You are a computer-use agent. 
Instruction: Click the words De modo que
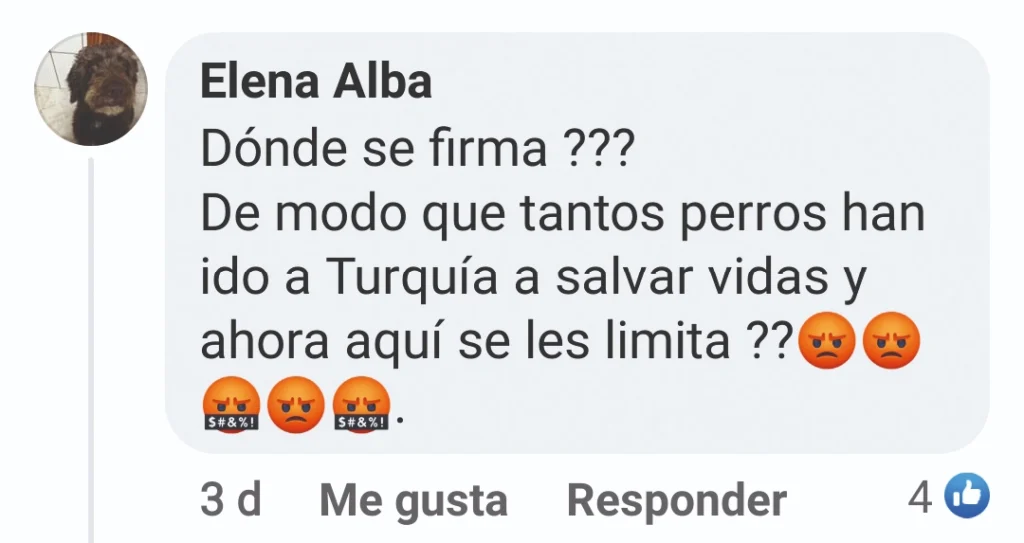click(x=353, y=214)
